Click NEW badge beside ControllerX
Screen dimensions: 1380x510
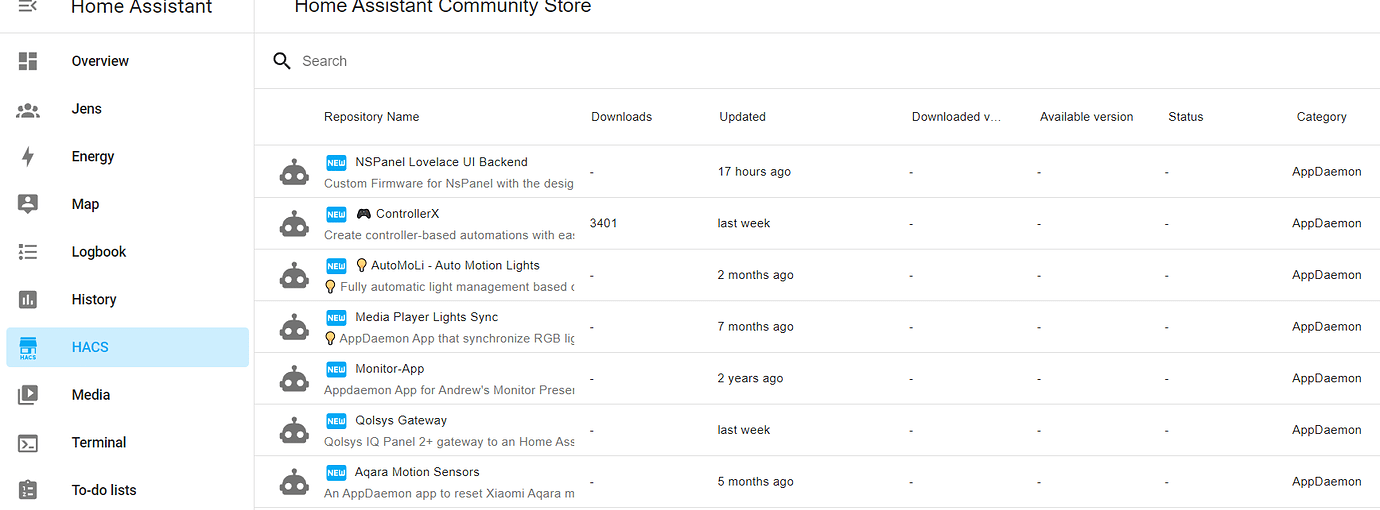[336, 214]
